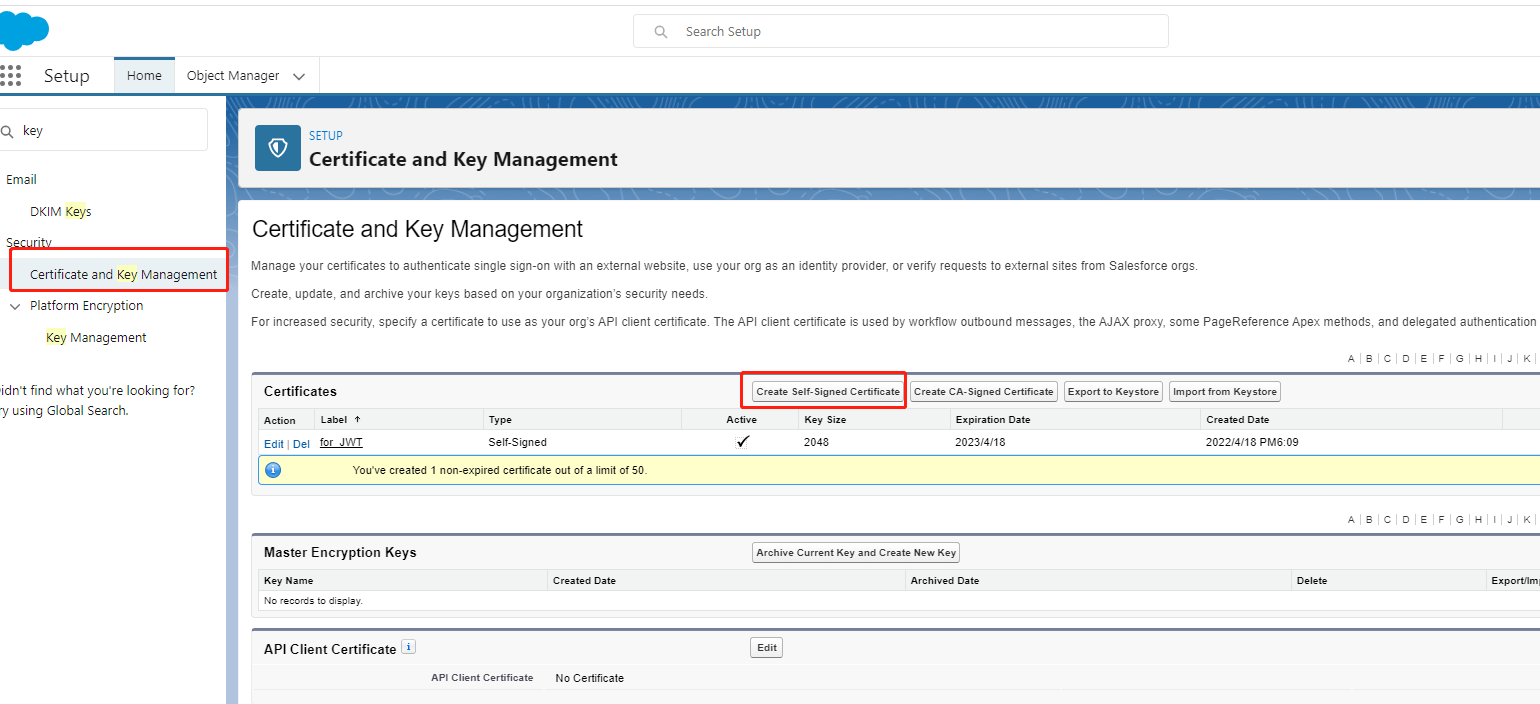Viewport: 1540px width, 704px height.
Task: Open the App Launcher waffle icon
Action: coord(11,75)
